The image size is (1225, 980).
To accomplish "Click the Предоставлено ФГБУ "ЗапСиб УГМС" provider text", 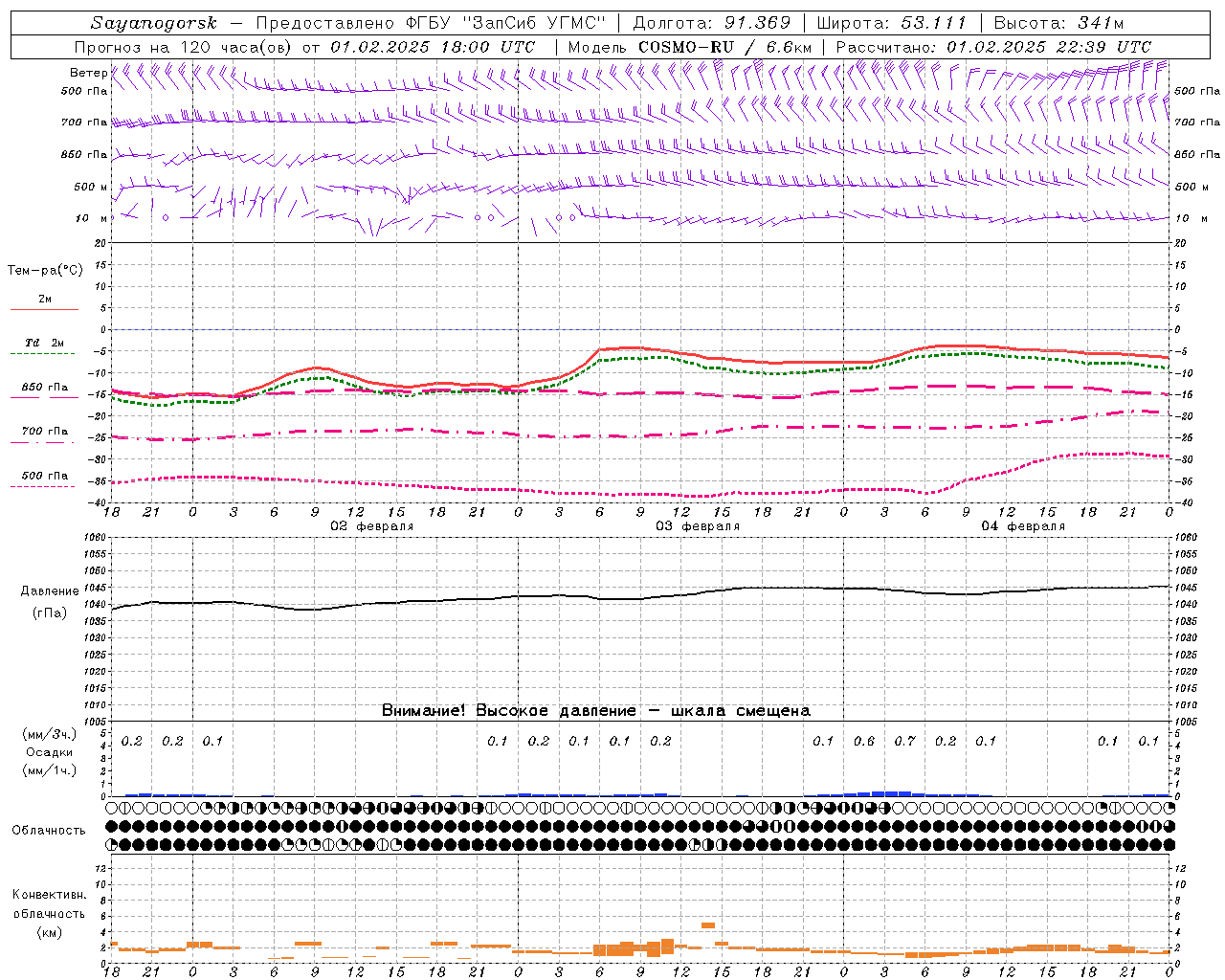I will [433, 23].
